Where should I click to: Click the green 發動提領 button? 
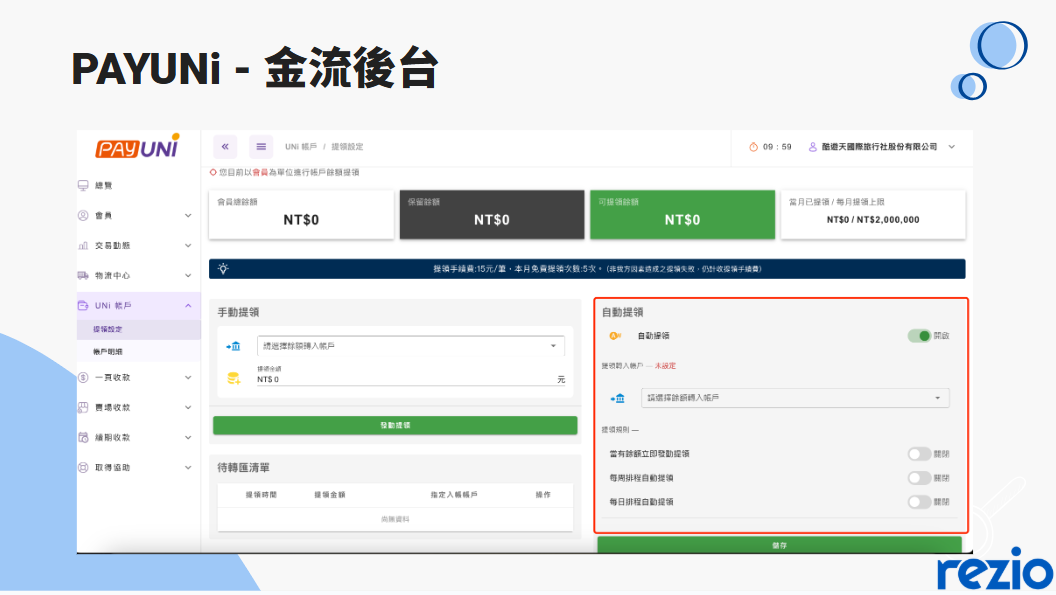point(395,425)
